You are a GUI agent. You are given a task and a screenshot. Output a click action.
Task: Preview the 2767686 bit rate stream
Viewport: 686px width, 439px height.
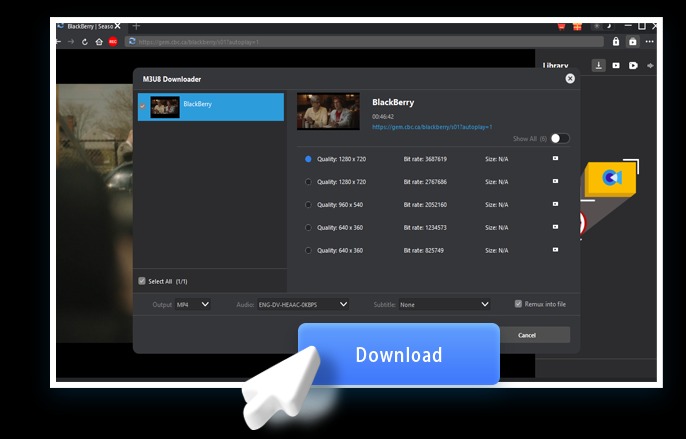point(555,181)
